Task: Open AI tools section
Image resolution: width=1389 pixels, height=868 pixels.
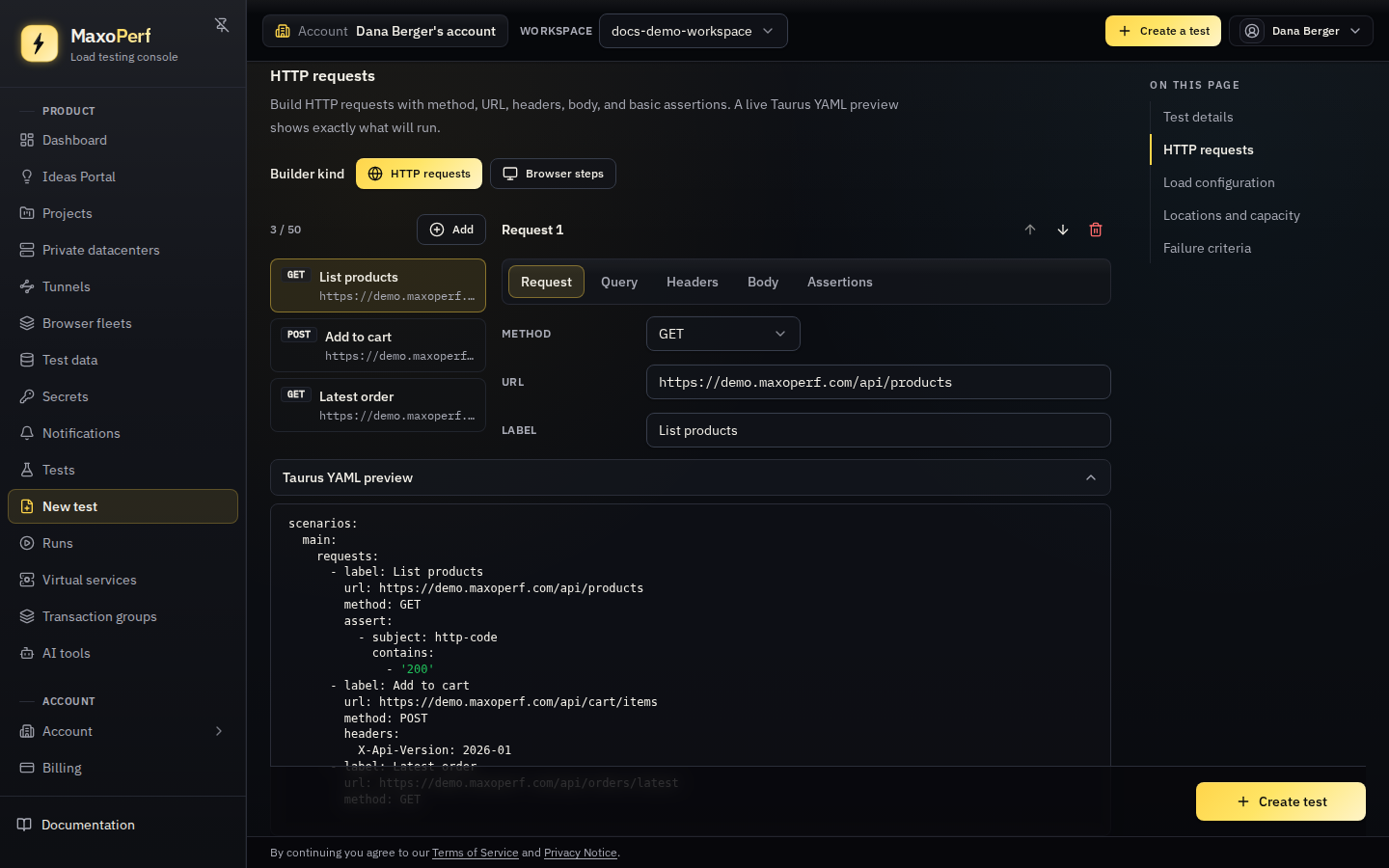Action: coord(123,653)
